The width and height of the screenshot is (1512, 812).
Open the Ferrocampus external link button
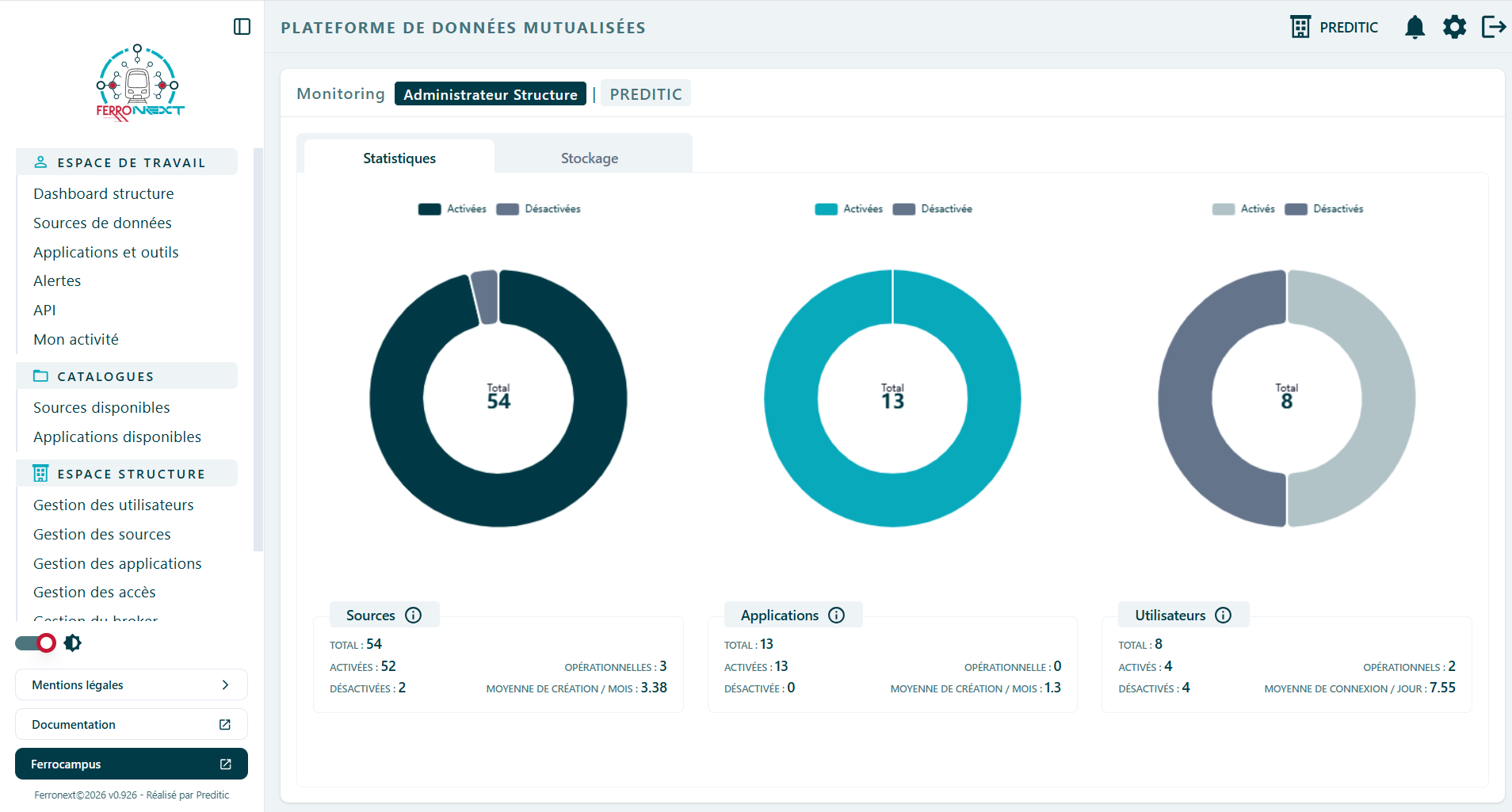132,764
